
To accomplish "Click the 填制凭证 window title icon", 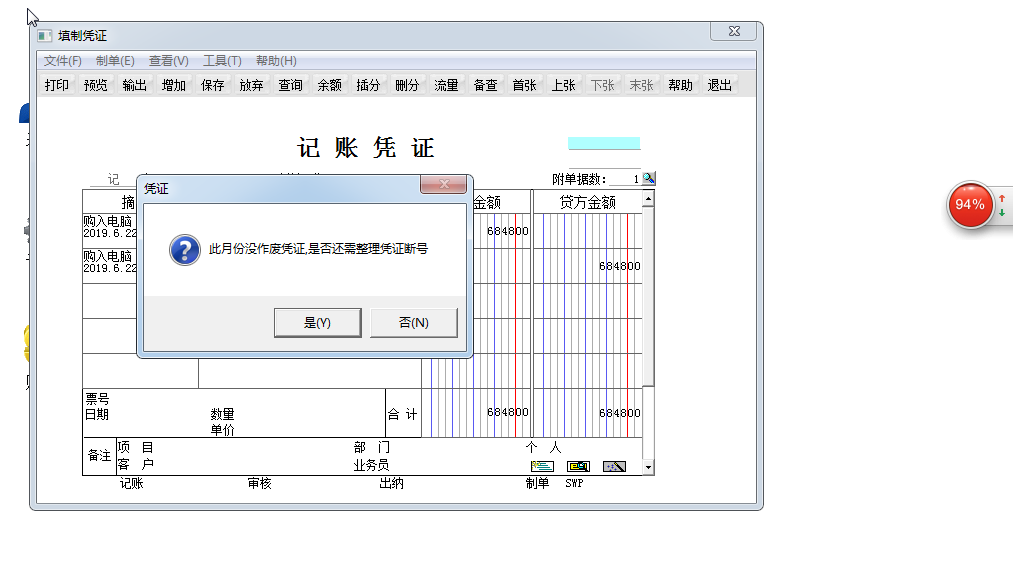I will click(x=45, y=36).
